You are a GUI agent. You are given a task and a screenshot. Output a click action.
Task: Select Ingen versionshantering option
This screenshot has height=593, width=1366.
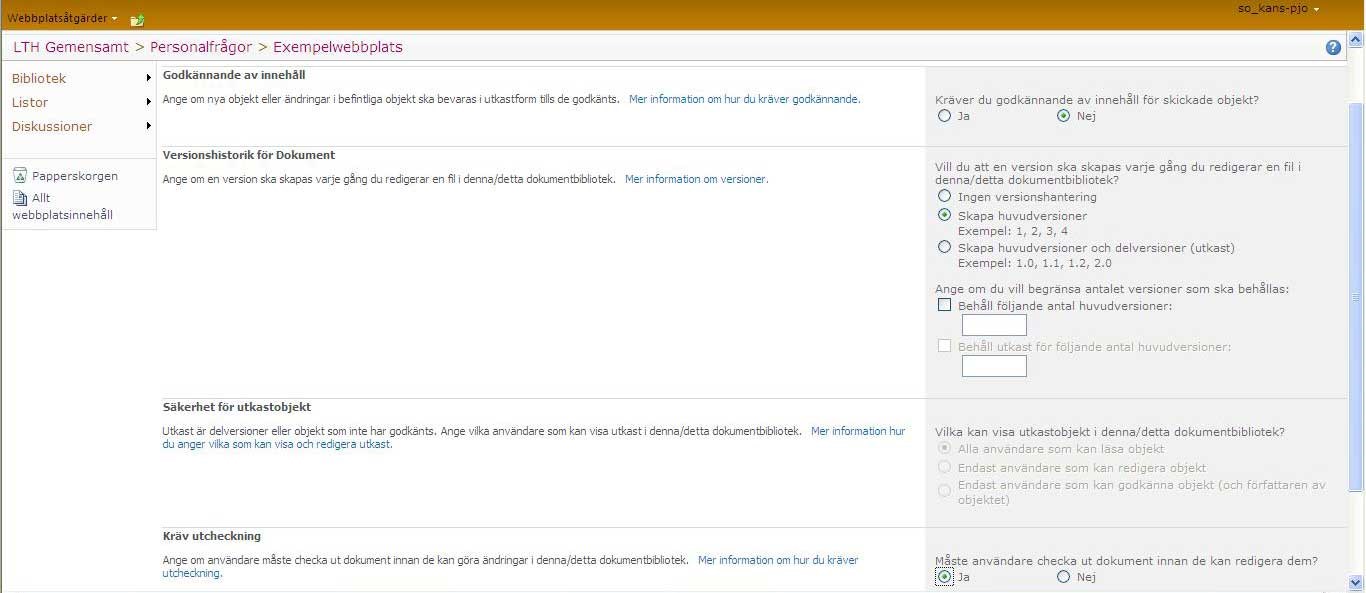pyautogui.click(x=944, y=197)
